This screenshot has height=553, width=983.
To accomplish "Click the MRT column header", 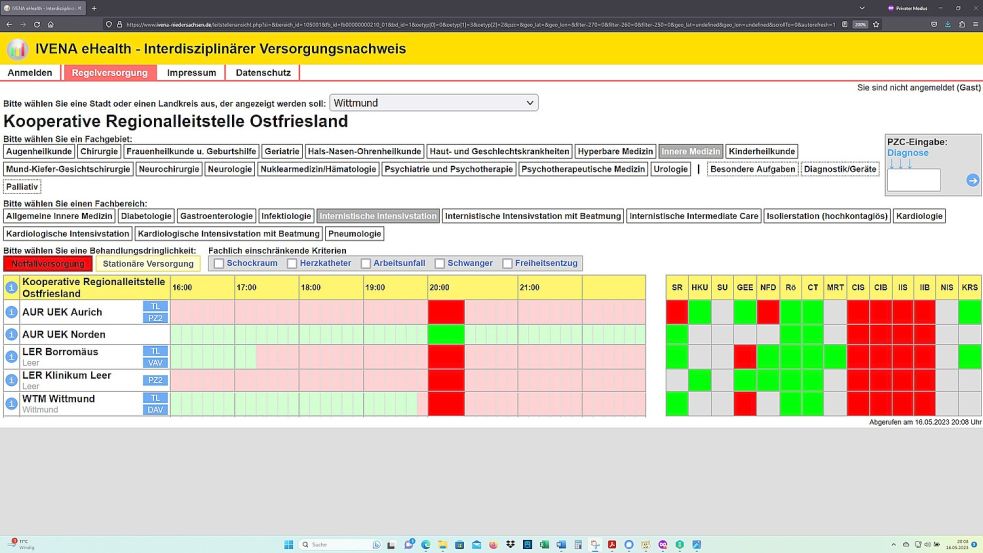I will 835,287.
